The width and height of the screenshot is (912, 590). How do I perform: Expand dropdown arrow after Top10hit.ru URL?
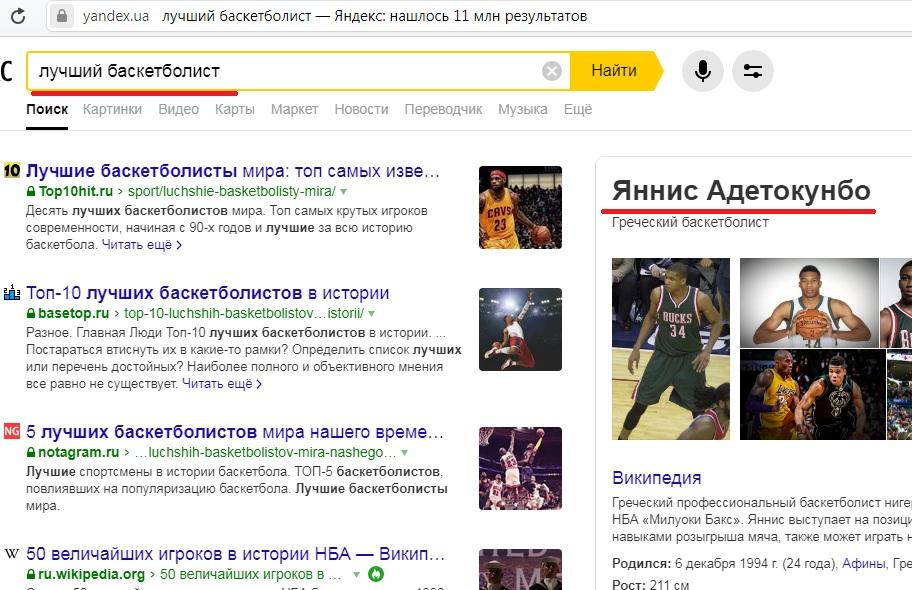coord(343,191)
